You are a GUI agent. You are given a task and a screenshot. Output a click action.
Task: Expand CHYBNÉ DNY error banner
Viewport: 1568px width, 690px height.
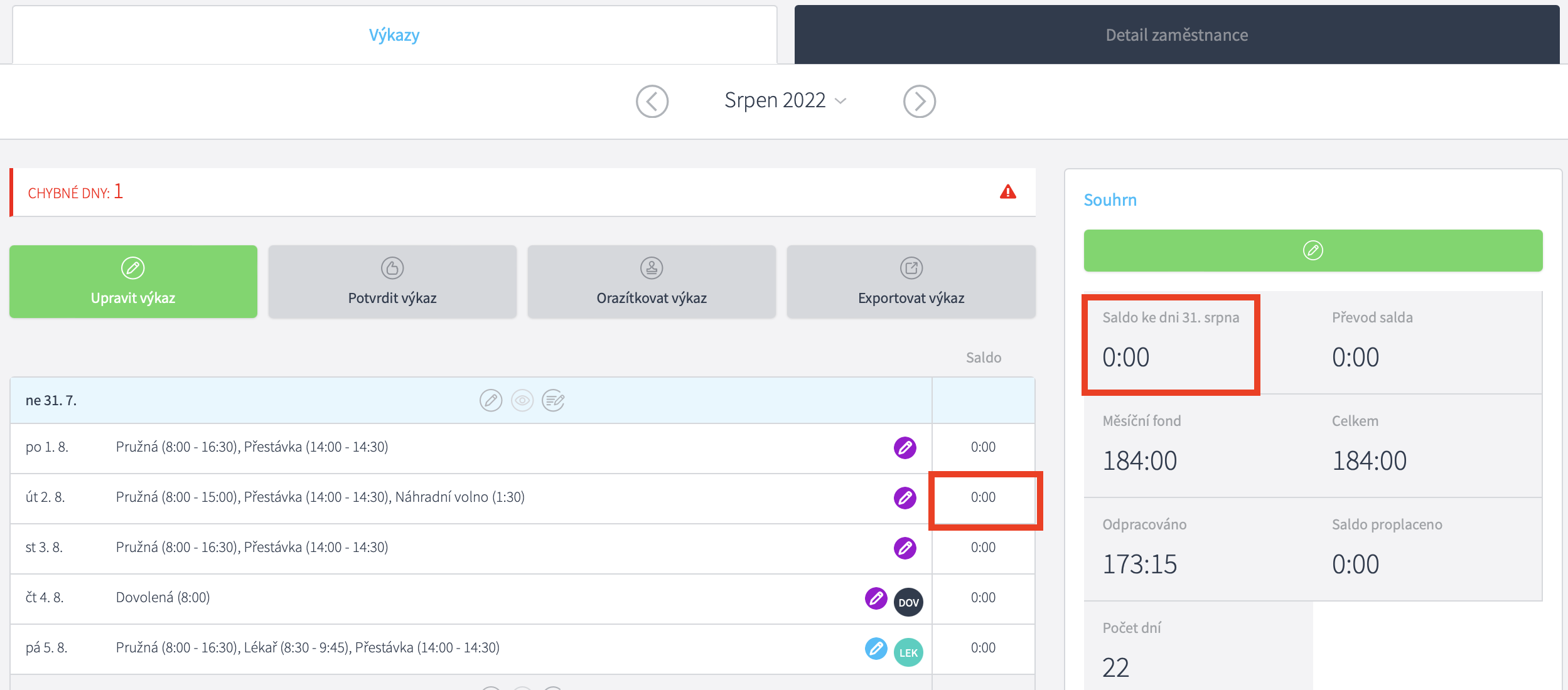pos(75,192)
